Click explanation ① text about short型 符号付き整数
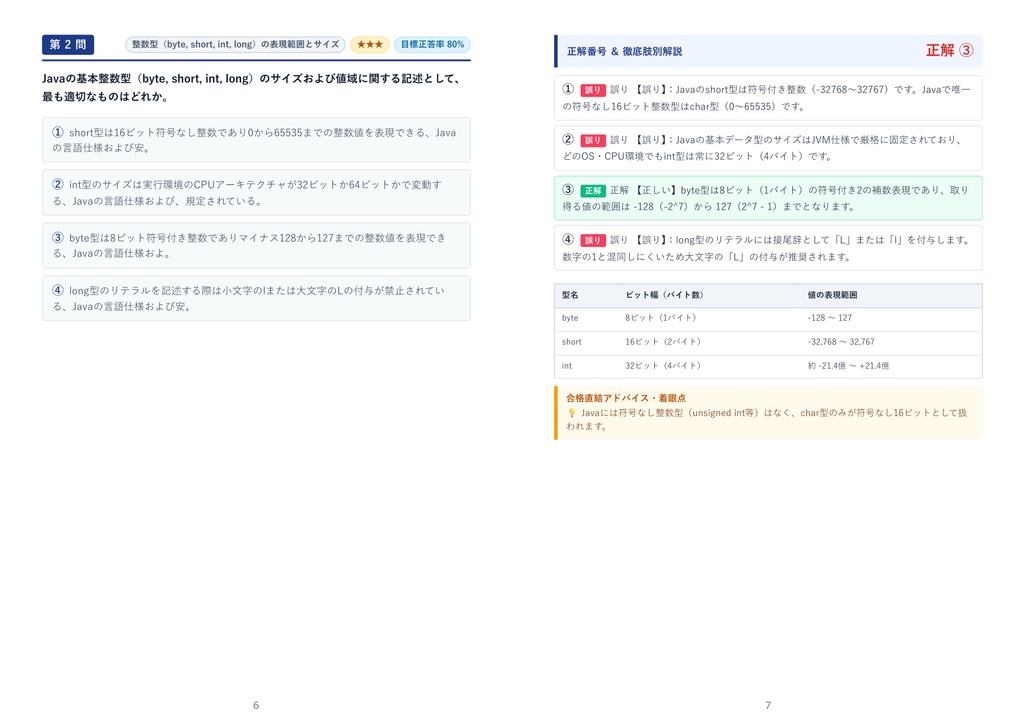Screen dimensions: 1024x727 [768, 98]
